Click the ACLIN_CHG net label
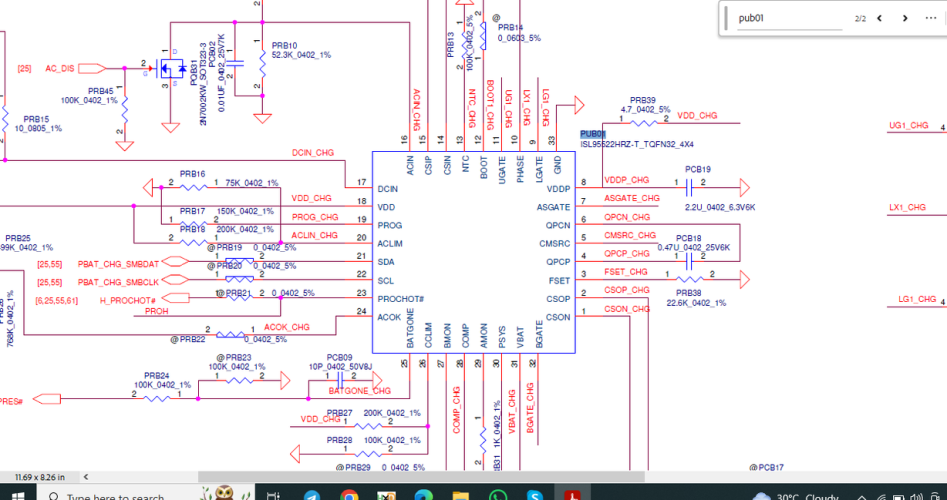947x500 pixels. point(315,235)
